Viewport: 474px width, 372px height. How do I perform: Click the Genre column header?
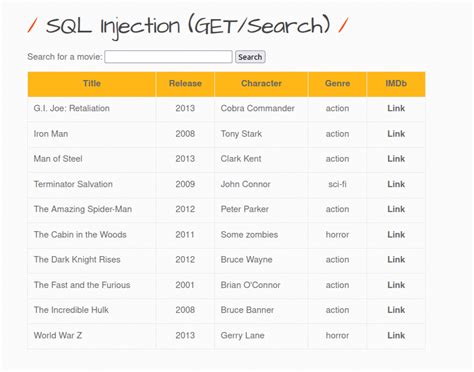337,84
